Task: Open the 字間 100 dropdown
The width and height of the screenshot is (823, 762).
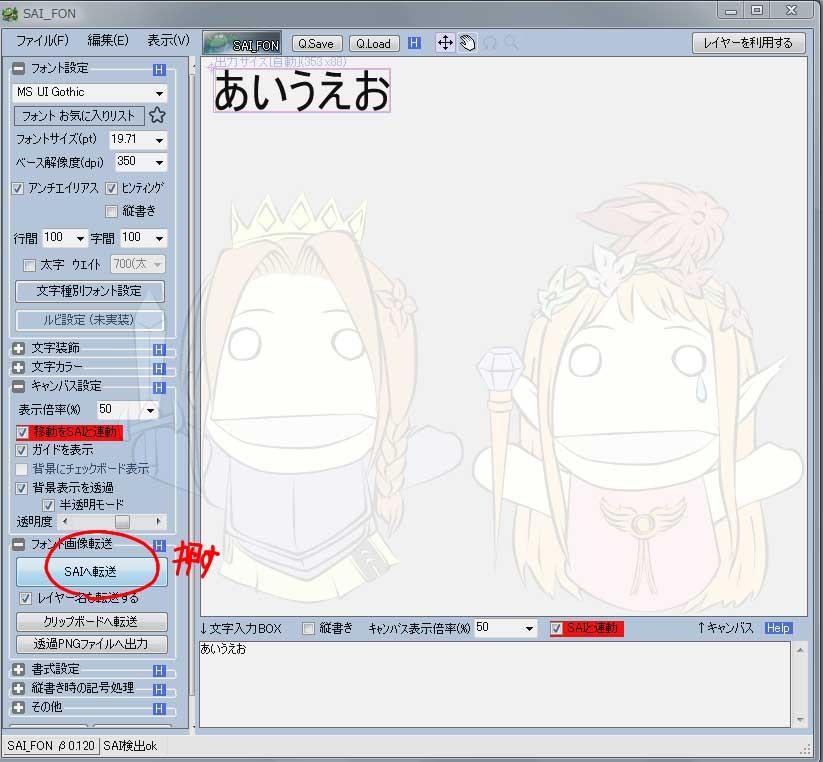Action: point(159,239)
